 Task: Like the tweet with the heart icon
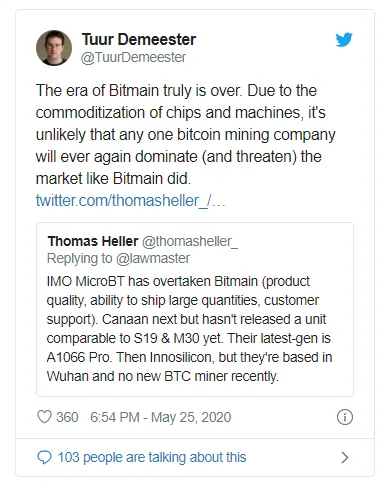[44, 417]
